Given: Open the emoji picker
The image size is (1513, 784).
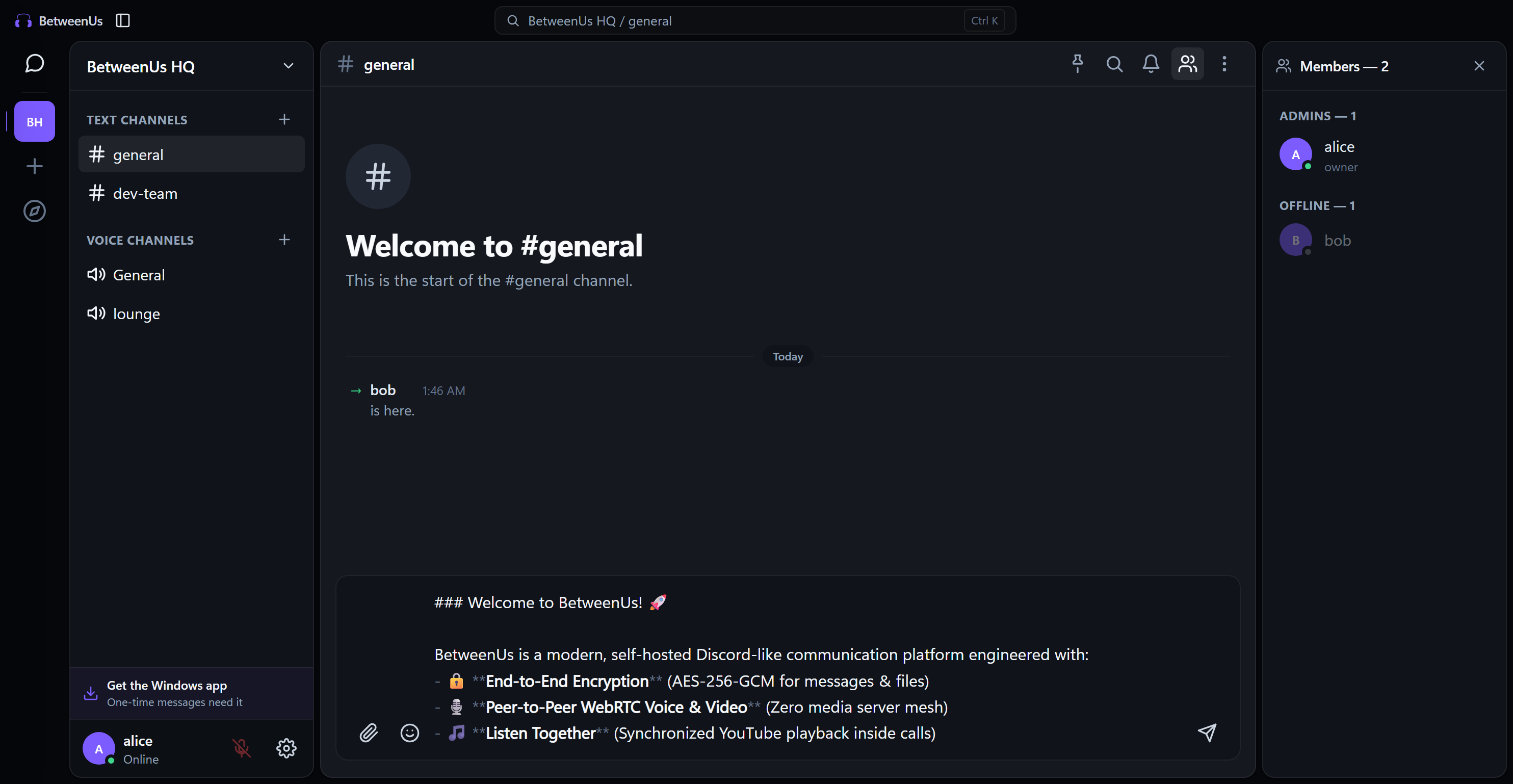Looking at the screenshot, I should 409,733.
